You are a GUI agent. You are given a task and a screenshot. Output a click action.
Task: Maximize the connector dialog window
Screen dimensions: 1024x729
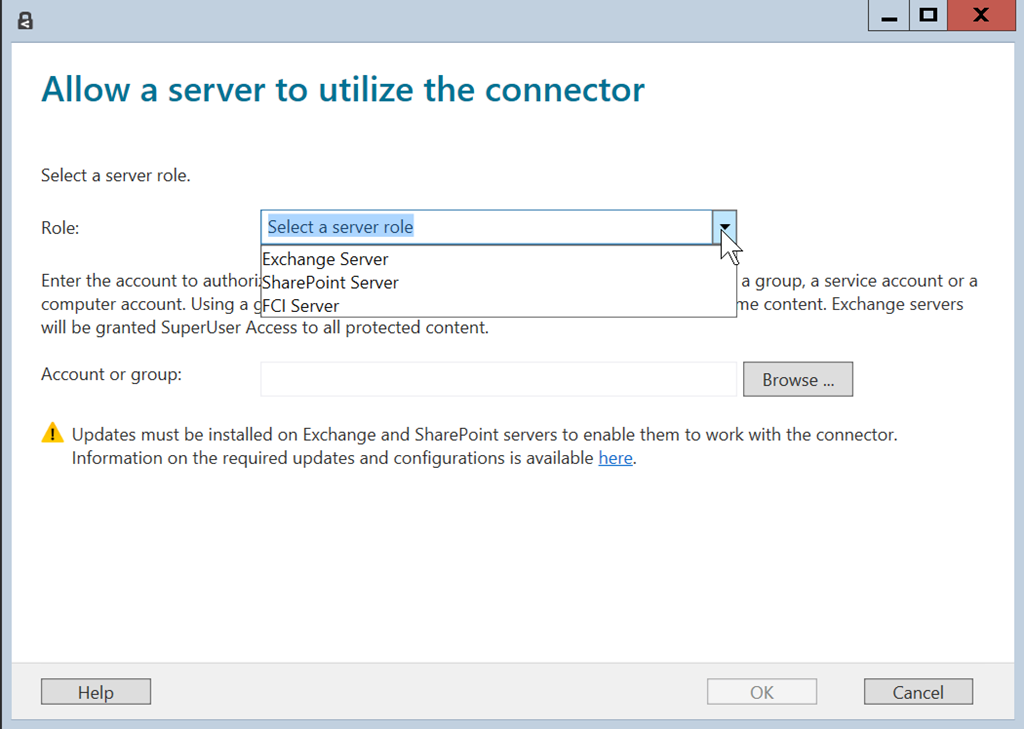tap(929, 16)
